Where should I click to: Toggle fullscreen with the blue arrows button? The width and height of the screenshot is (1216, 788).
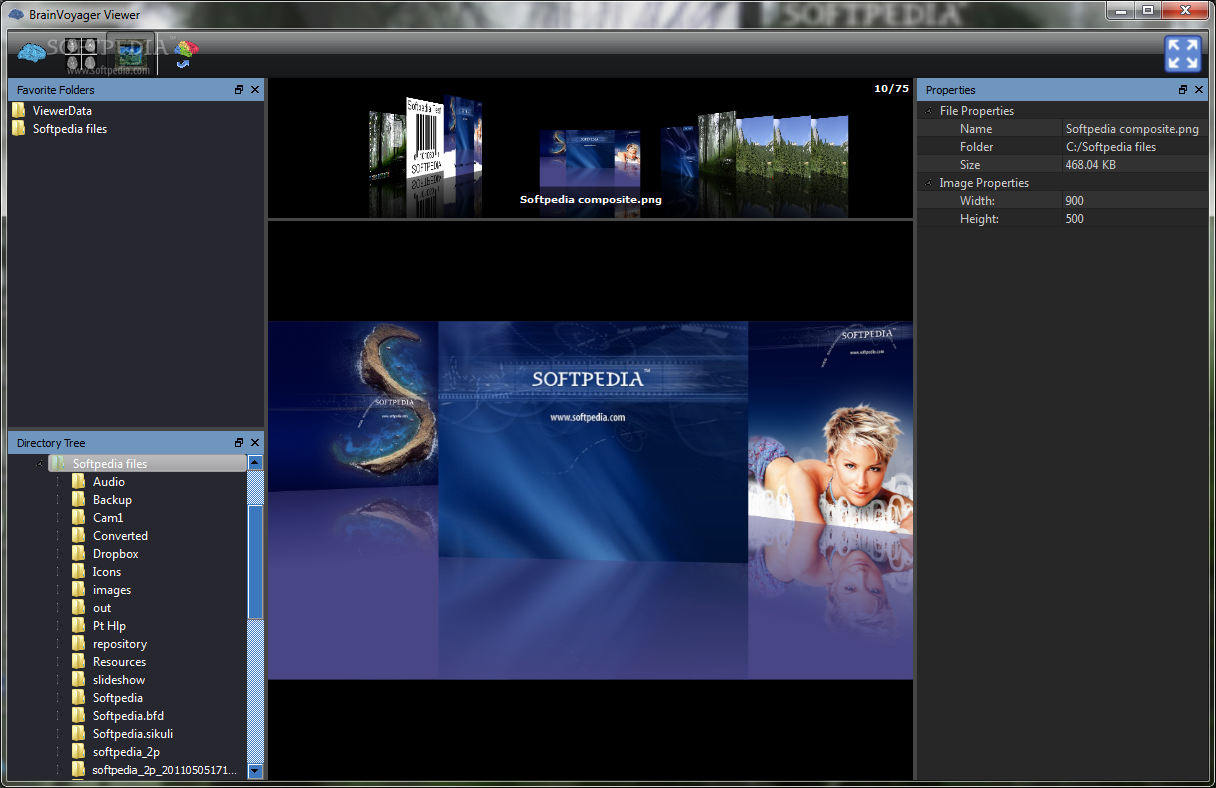(1183, 54)
